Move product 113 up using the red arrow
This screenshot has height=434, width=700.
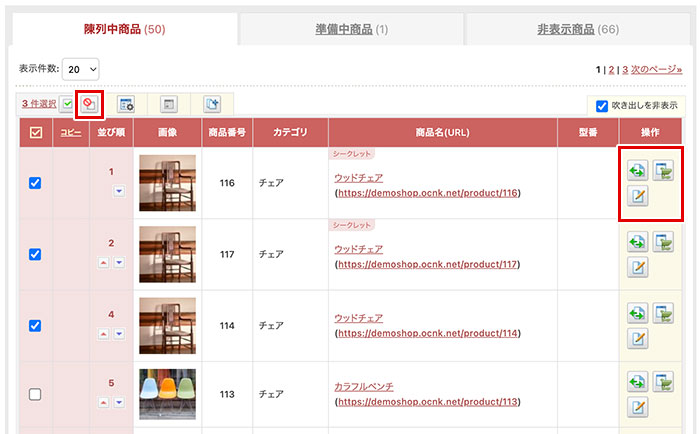tap(104, 402)
